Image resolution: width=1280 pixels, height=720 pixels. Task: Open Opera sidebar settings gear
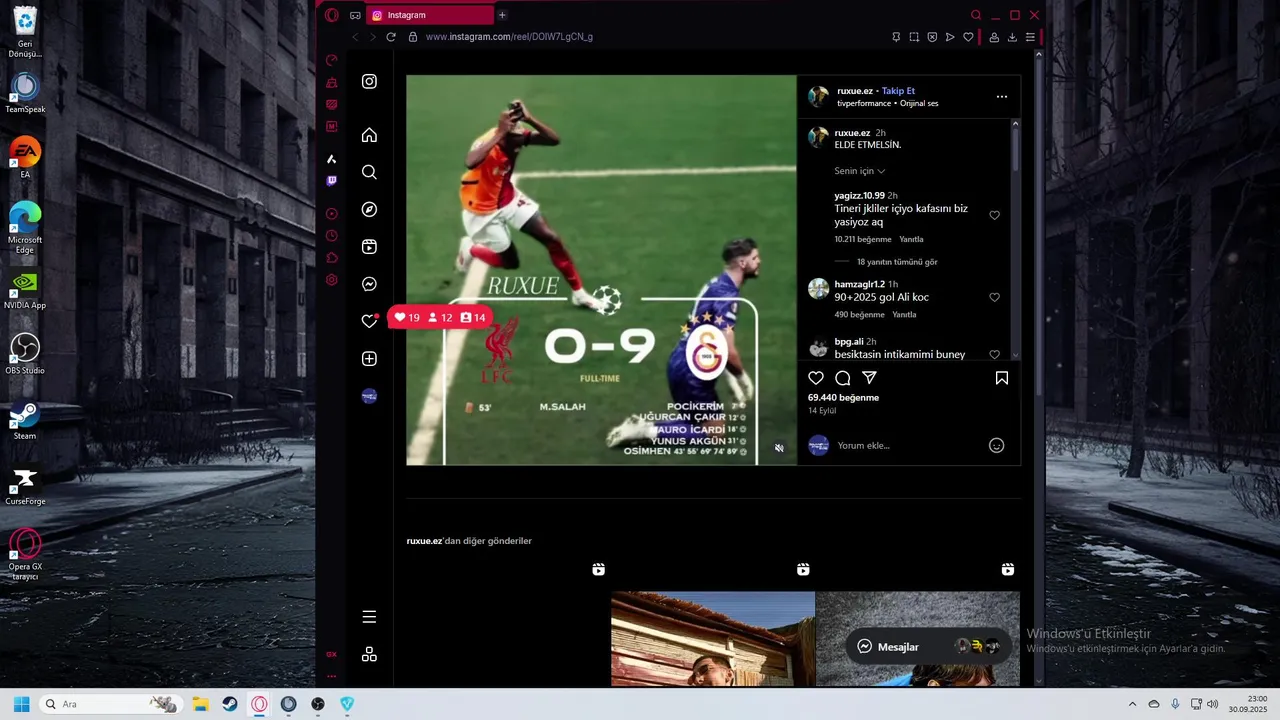point(332,280)
